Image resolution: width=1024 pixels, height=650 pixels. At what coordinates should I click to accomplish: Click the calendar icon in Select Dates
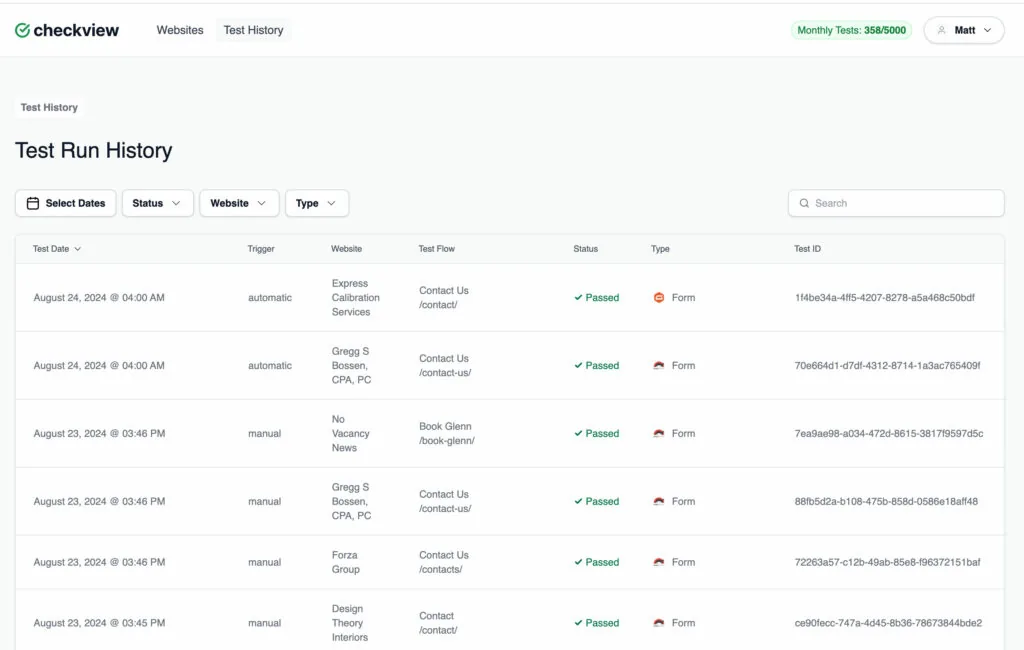point(33,203)
